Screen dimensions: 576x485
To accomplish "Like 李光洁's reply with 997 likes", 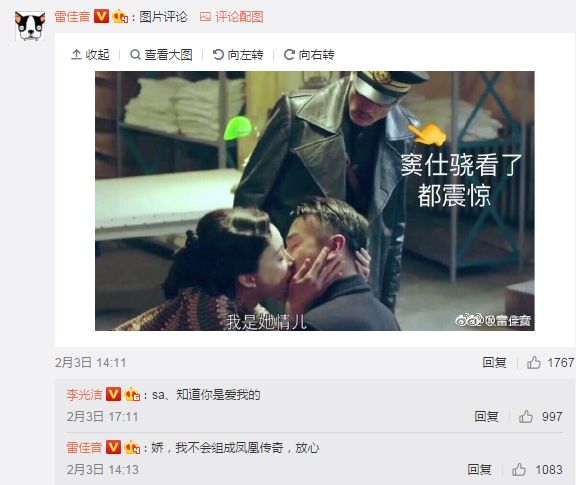I will pos(526,417).
